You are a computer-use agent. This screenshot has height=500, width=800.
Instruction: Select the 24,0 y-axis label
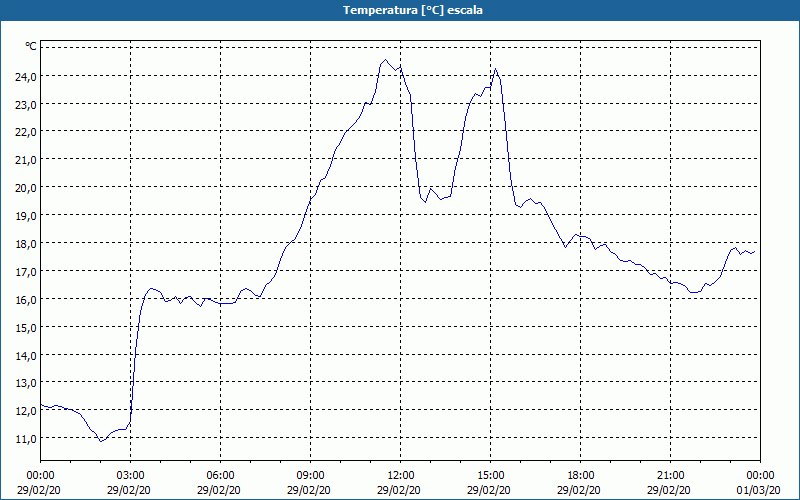[x=26, y=77]
